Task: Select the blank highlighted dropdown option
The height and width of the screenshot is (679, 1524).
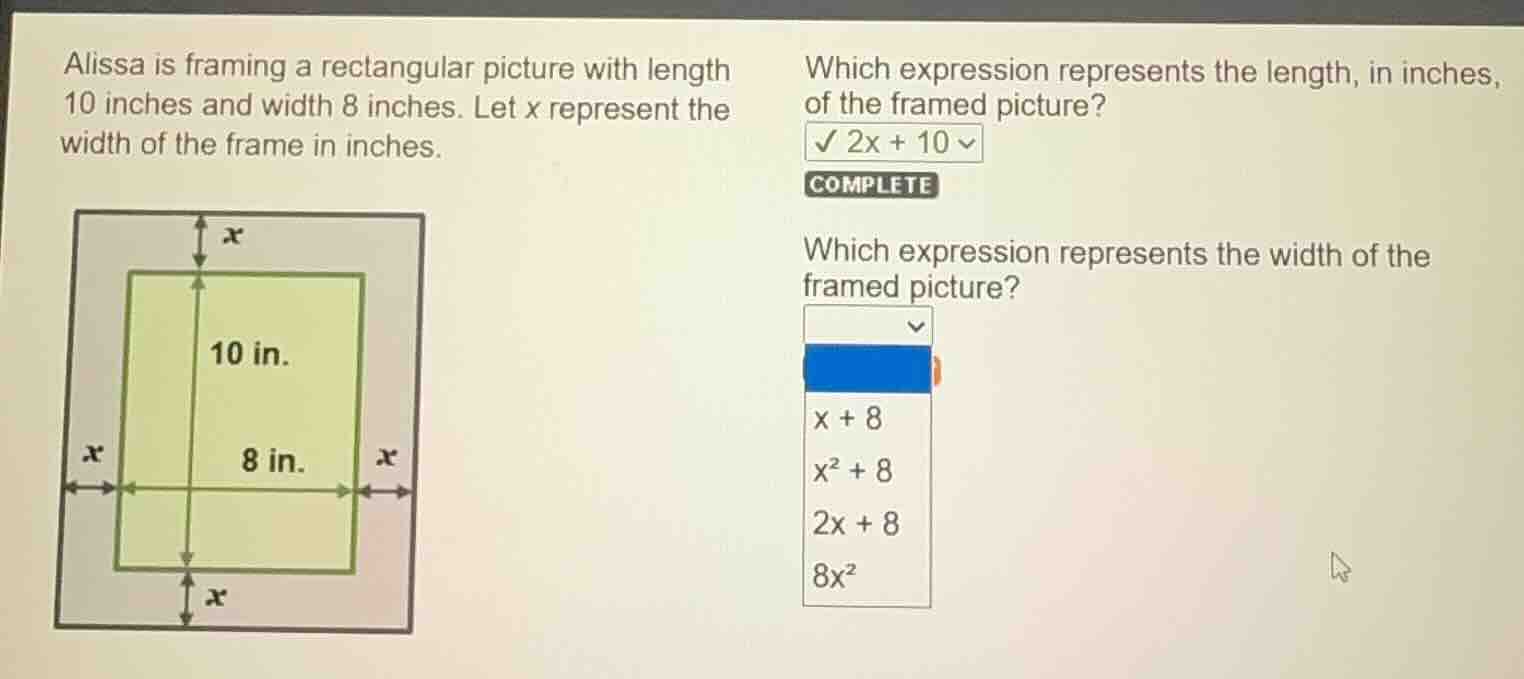Action: point(866,369)
